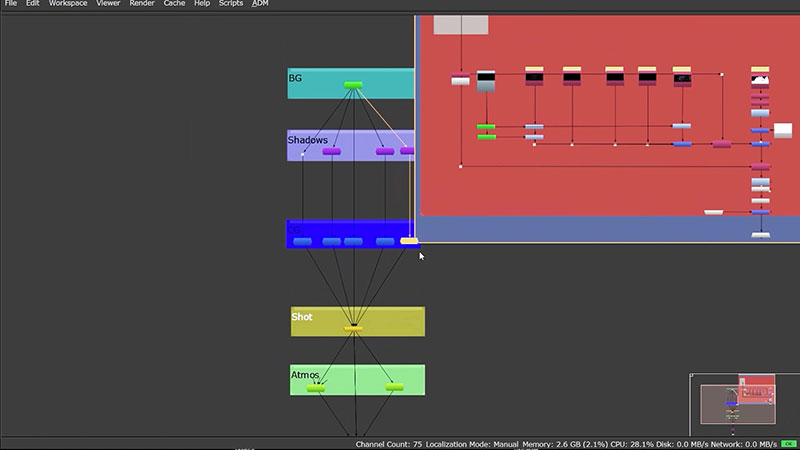This screenshot has height=450, width=800.
Task: Click the green OK status indicator
Action: (789, 444)
